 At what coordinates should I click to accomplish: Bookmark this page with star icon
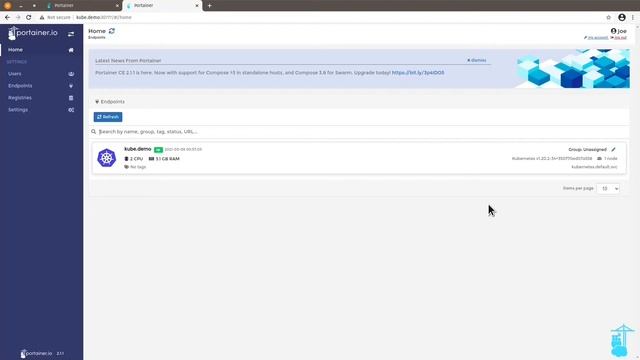tap(609, 18)
